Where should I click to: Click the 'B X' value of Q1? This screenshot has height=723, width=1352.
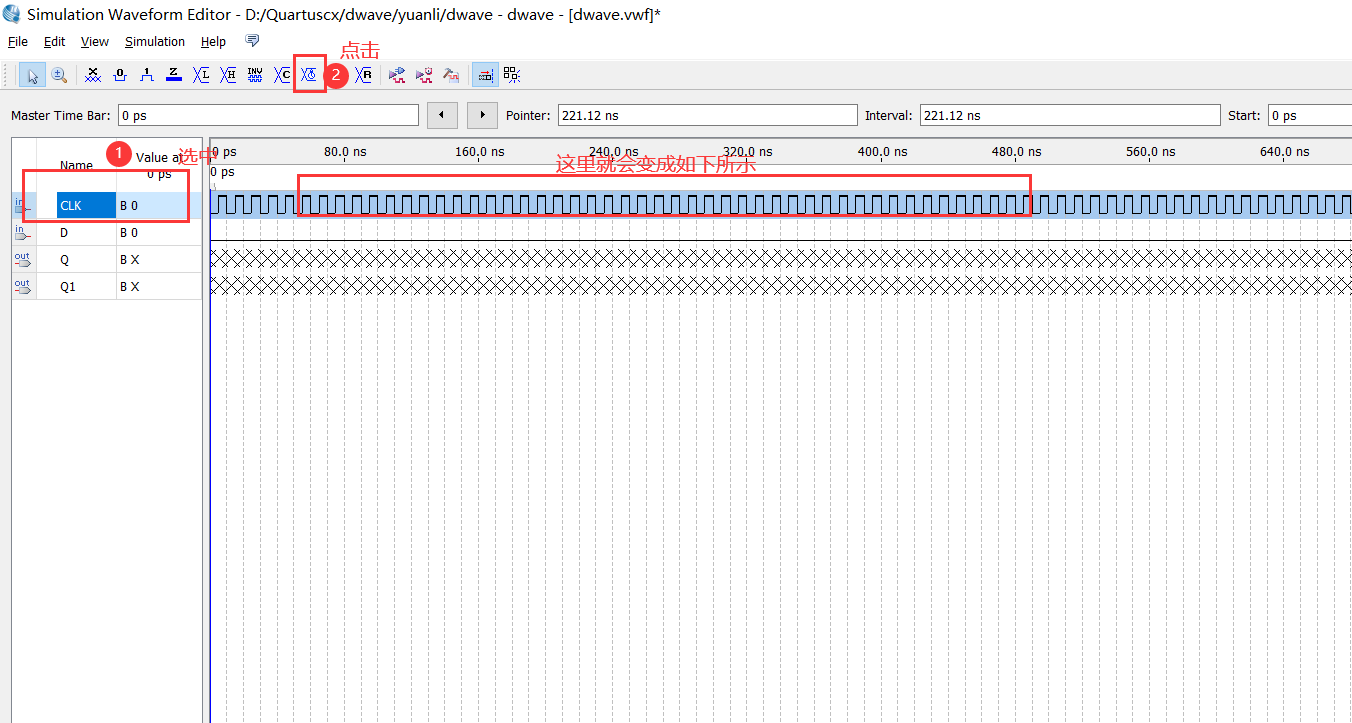point(130,287)
